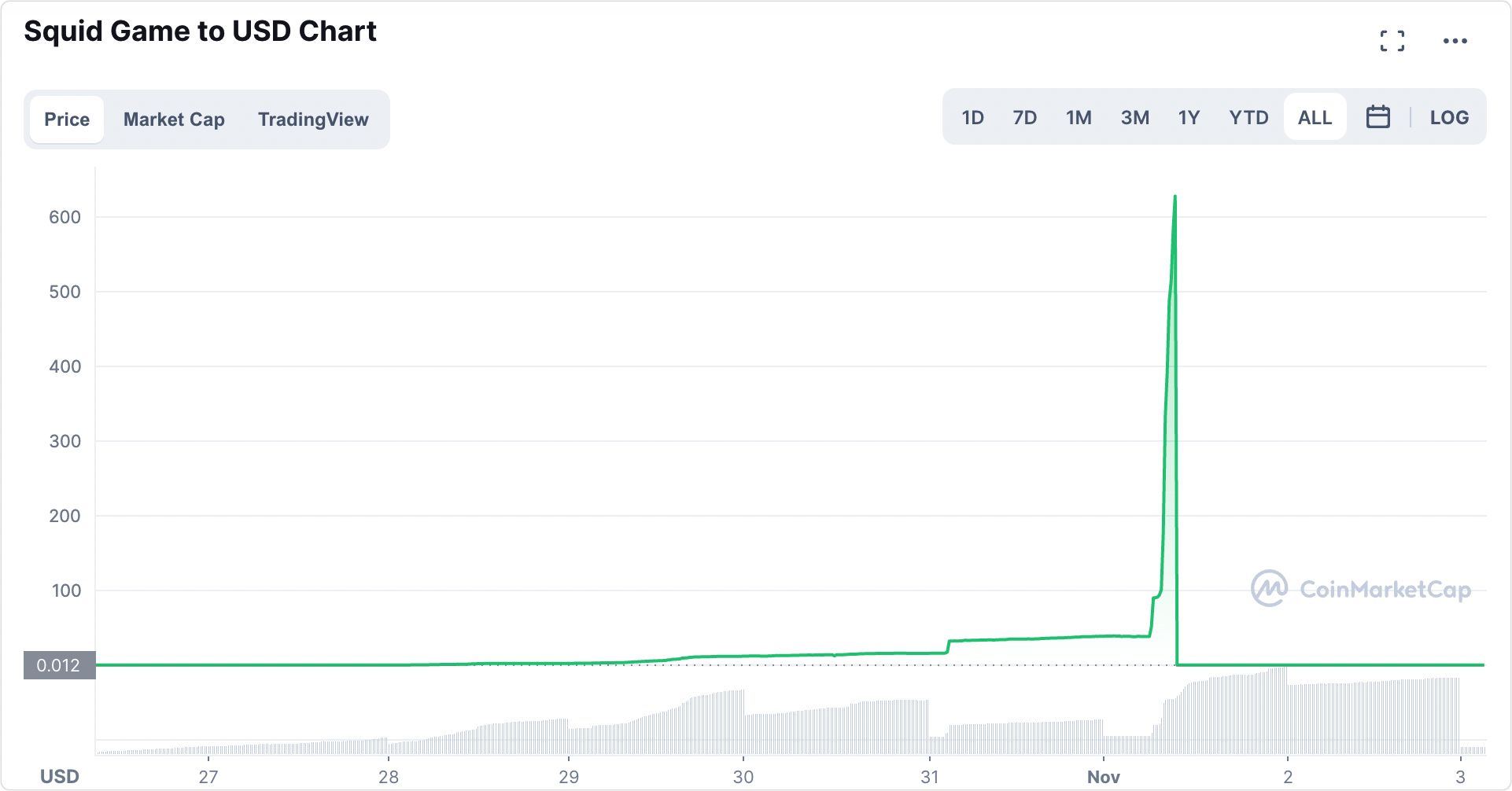Select the 1Y time range
Viewport: 1512px width, 791px height.
1189,116
